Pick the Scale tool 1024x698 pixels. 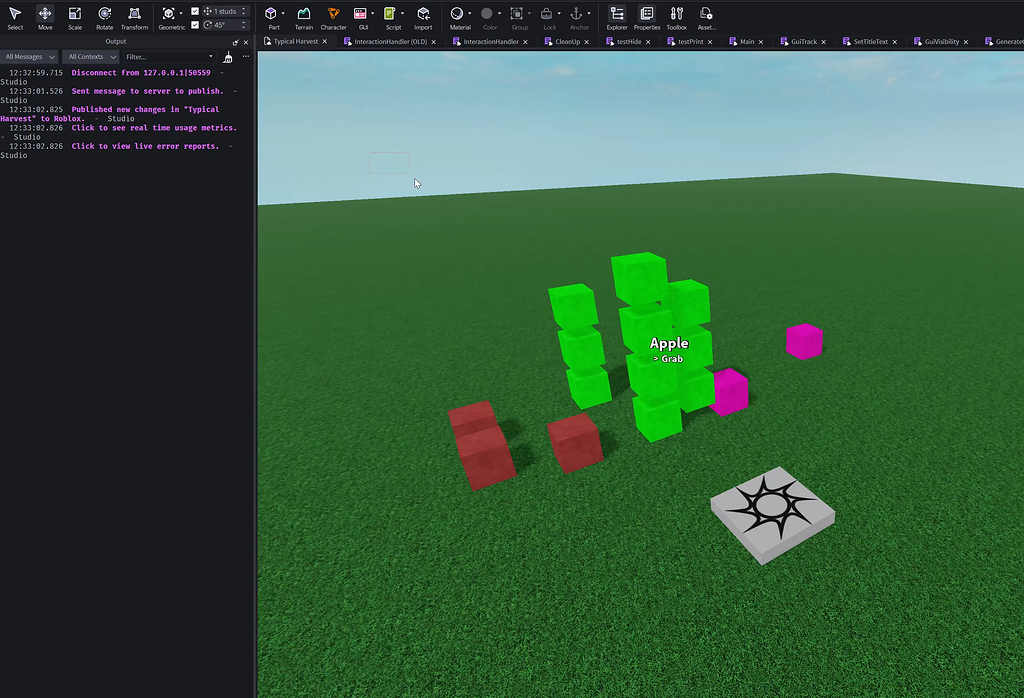pyautogui.click(x=75, y=18)
